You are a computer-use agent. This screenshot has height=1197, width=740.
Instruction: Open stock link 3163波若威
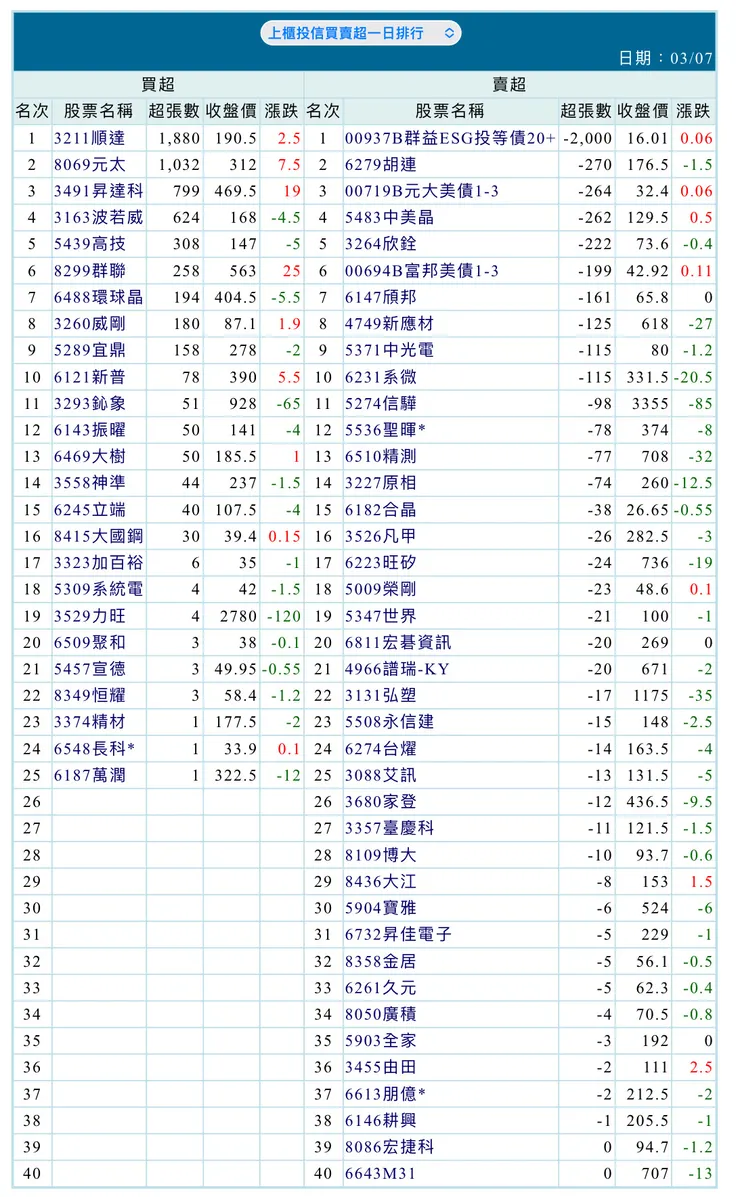[99, 218]
